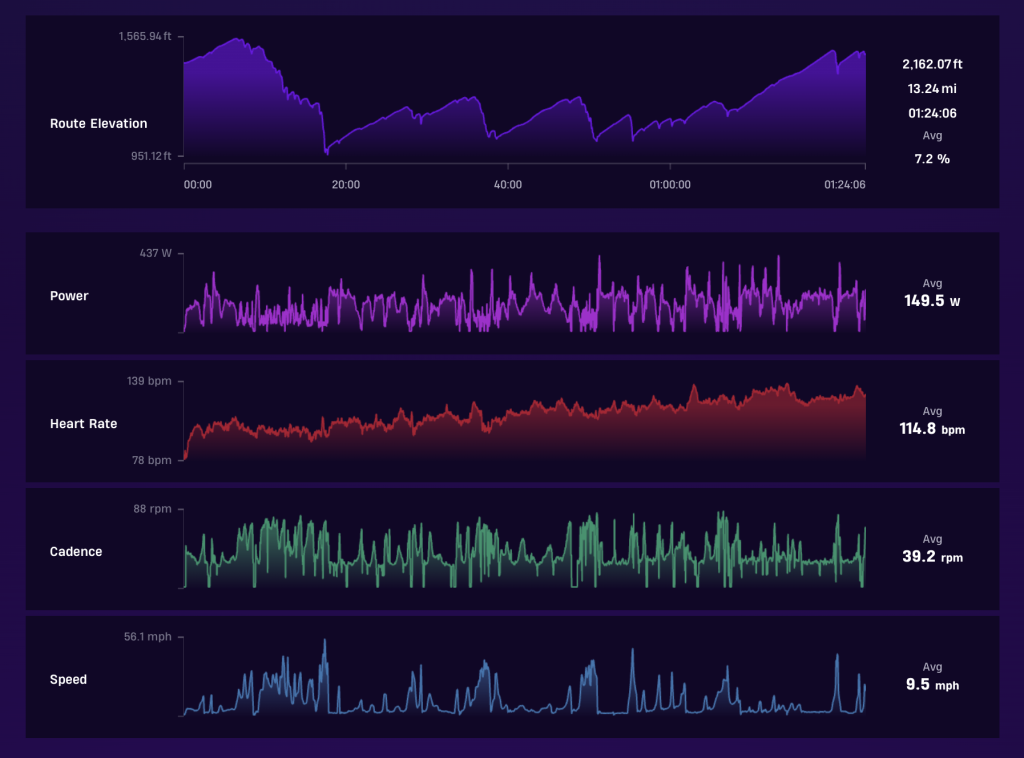Click the green cadence line graph
Image resolution: width=1024 pixels, height=758 pixels.
click(524, 550)
